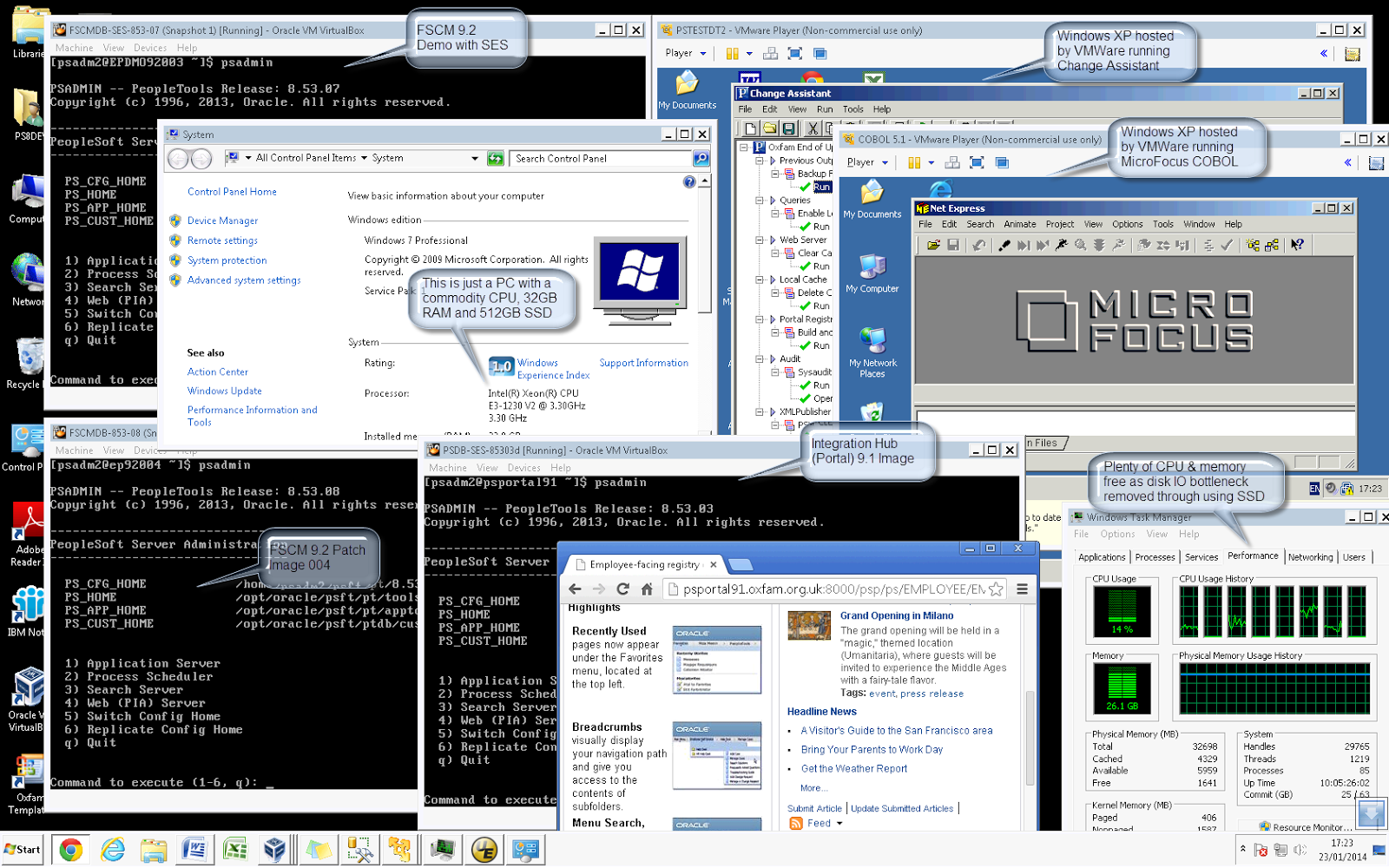Click the New document icon in Change Assistant toolbar
Image resolution: width=1389 pixels, height=868 pixels.
click(751, 128)
